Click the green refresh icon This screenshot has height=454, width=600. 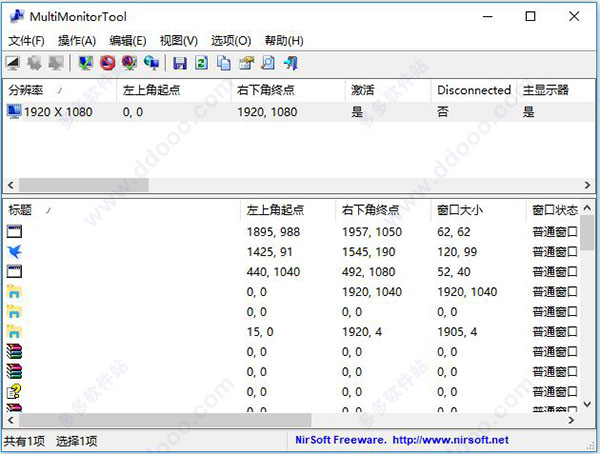(x=202, y=63)
